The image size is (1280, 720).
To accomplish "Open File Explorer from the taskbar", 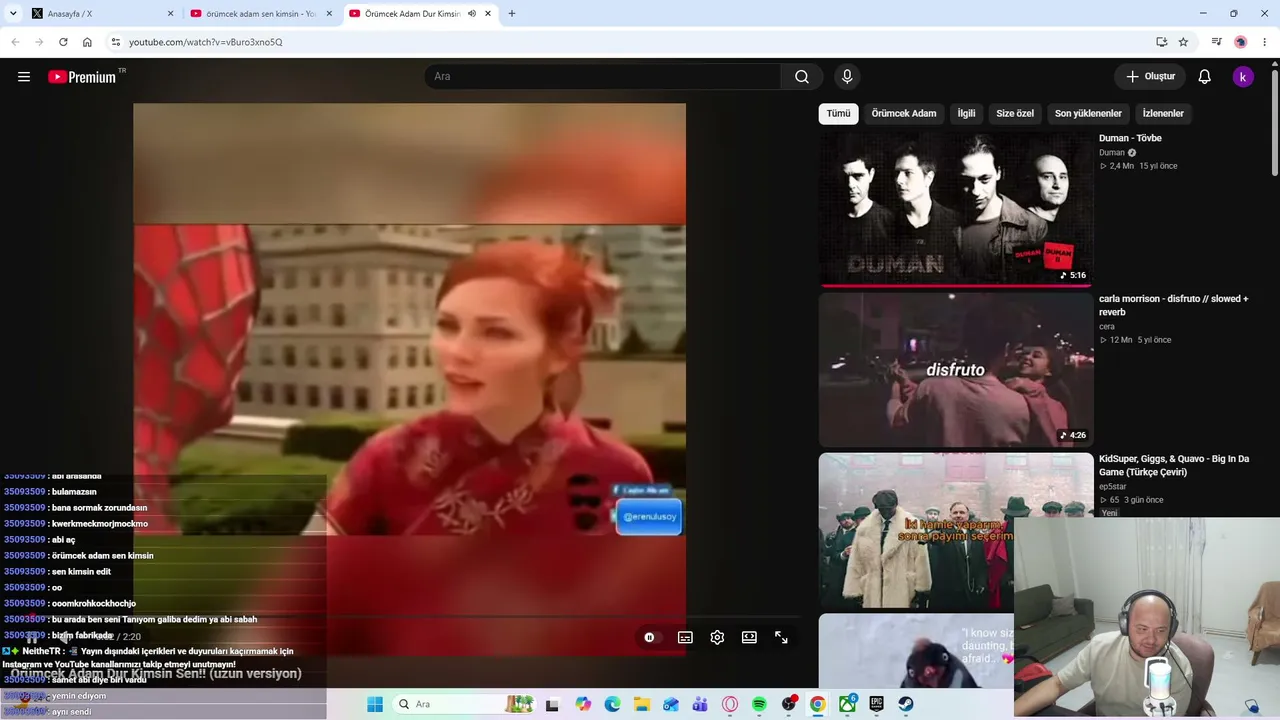I will coord(642,704).
